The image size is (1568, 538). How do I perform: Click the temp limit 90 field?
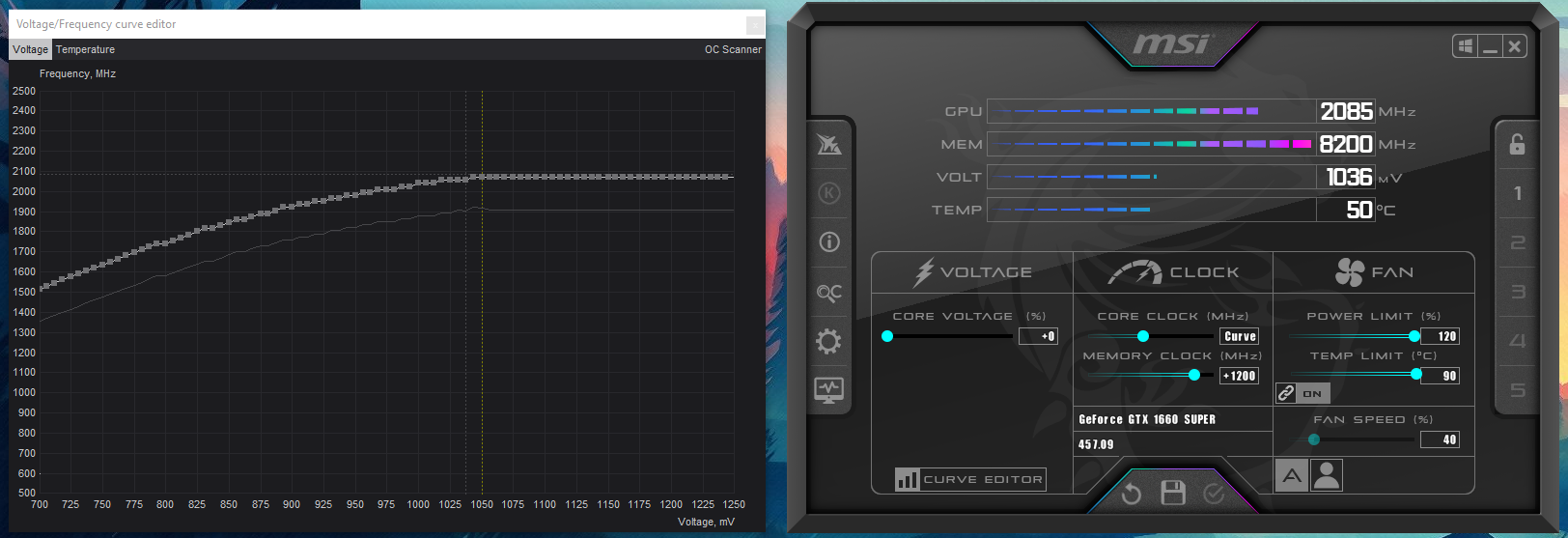tap(1440, 376)
